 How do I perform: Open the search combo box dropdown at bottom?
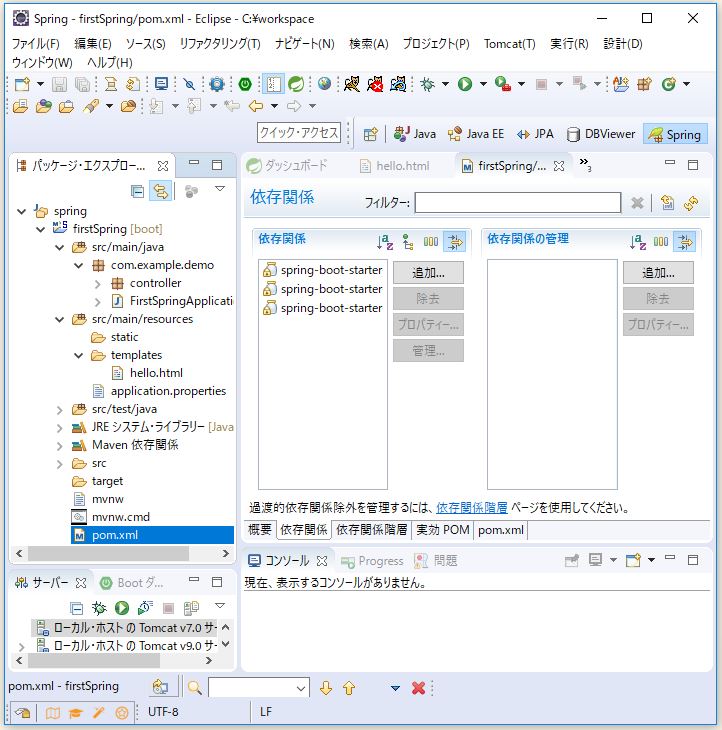tap(302, 688)
